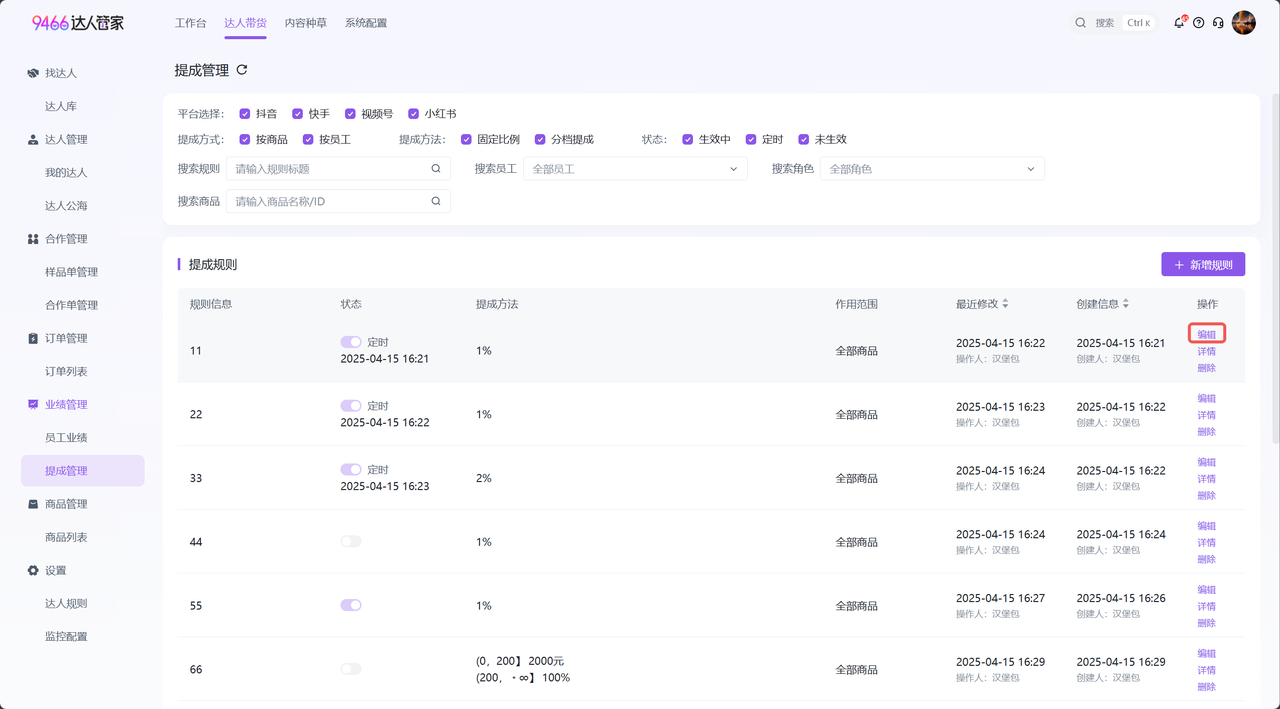Uncheck the 视频号 checkbox
This screenshot has height=709, width=1280.
350,114
